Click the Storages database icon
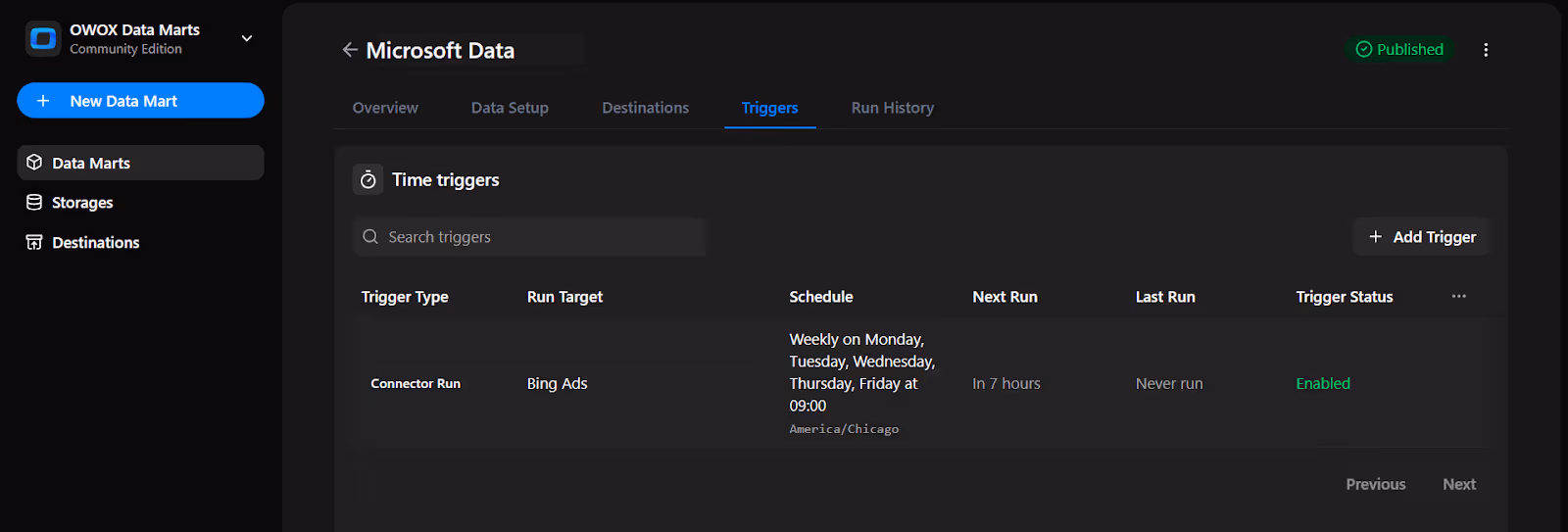 (x=34, y=202)
